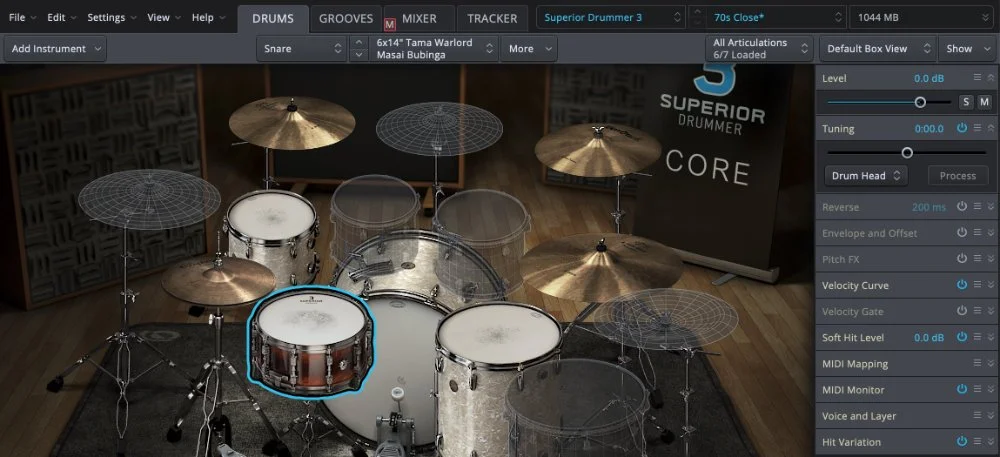Expand the Velocity Curve section chevron
Screen dimensions: 1000x457
click(x=991, y=285)
